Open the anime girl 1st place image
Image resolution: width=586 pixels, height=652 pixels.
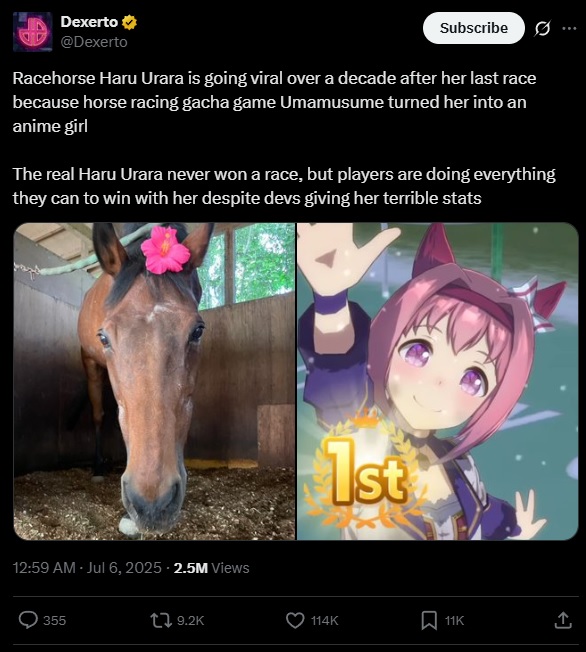point(438,381)
